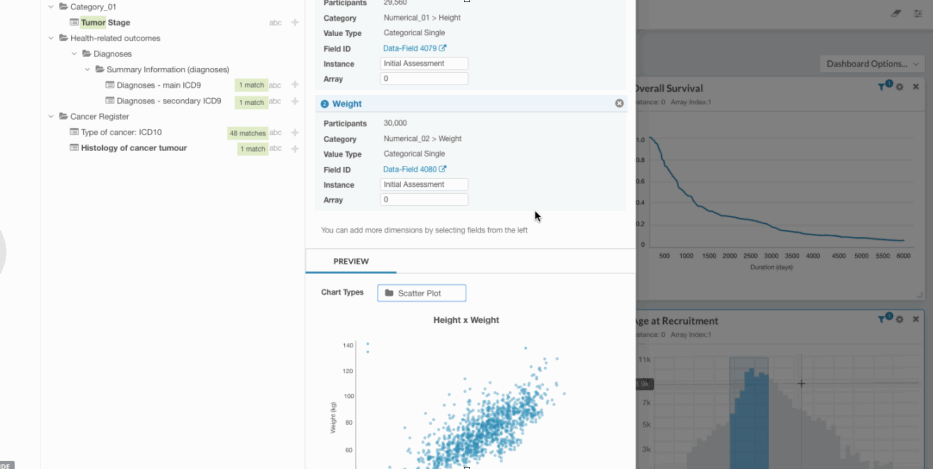The image size is (933, 469).
Task: Click the Age at Recruitment tile title
Action: tap(677, 321)
